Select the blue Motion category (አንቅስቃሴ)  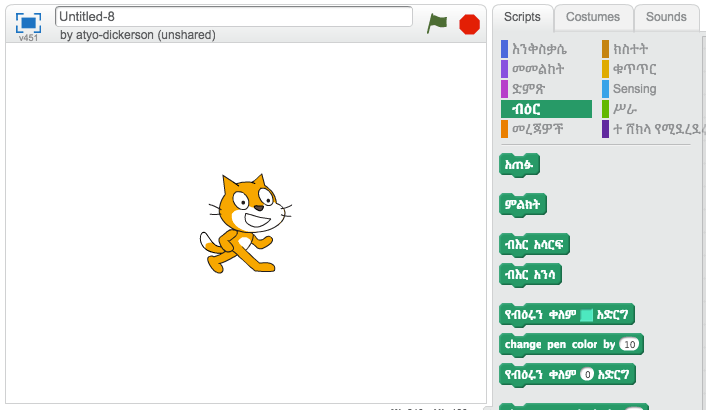tap(538, 49)
